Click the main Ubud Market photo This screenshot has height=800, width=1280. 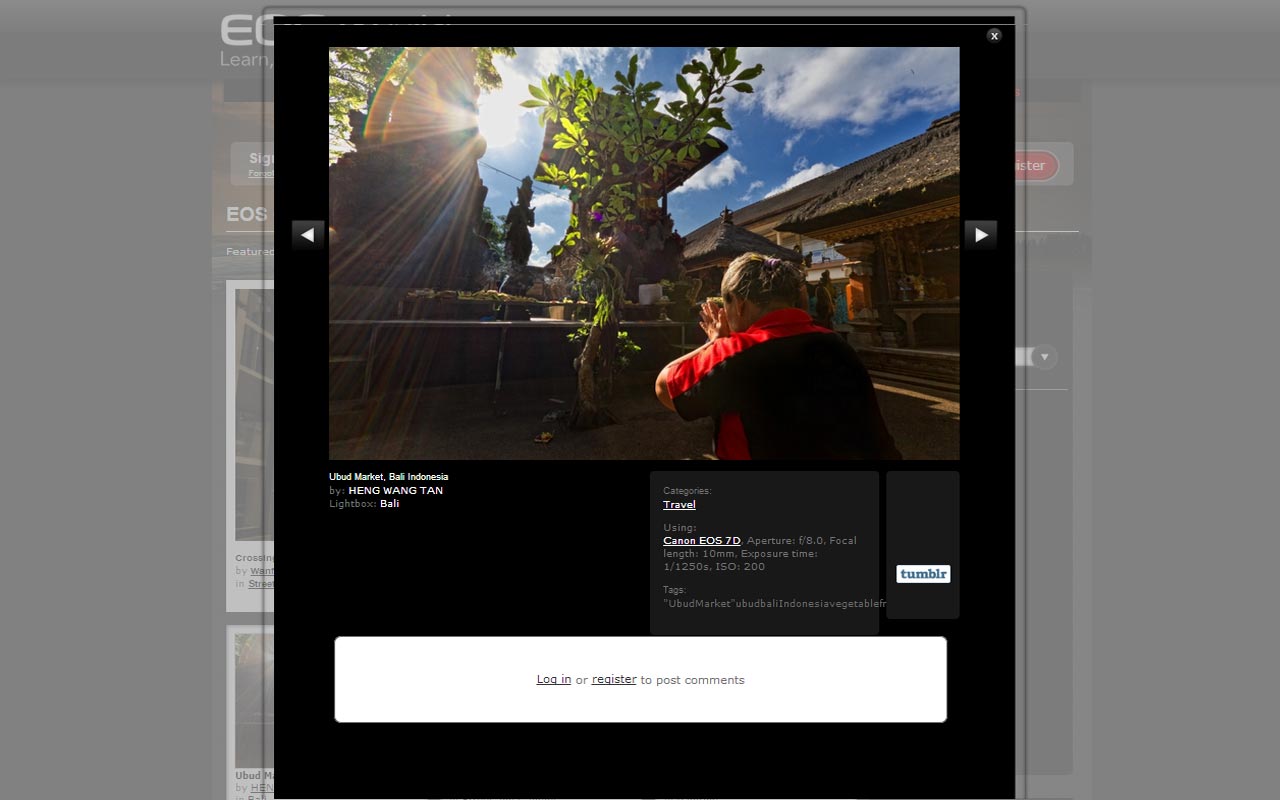644,253
